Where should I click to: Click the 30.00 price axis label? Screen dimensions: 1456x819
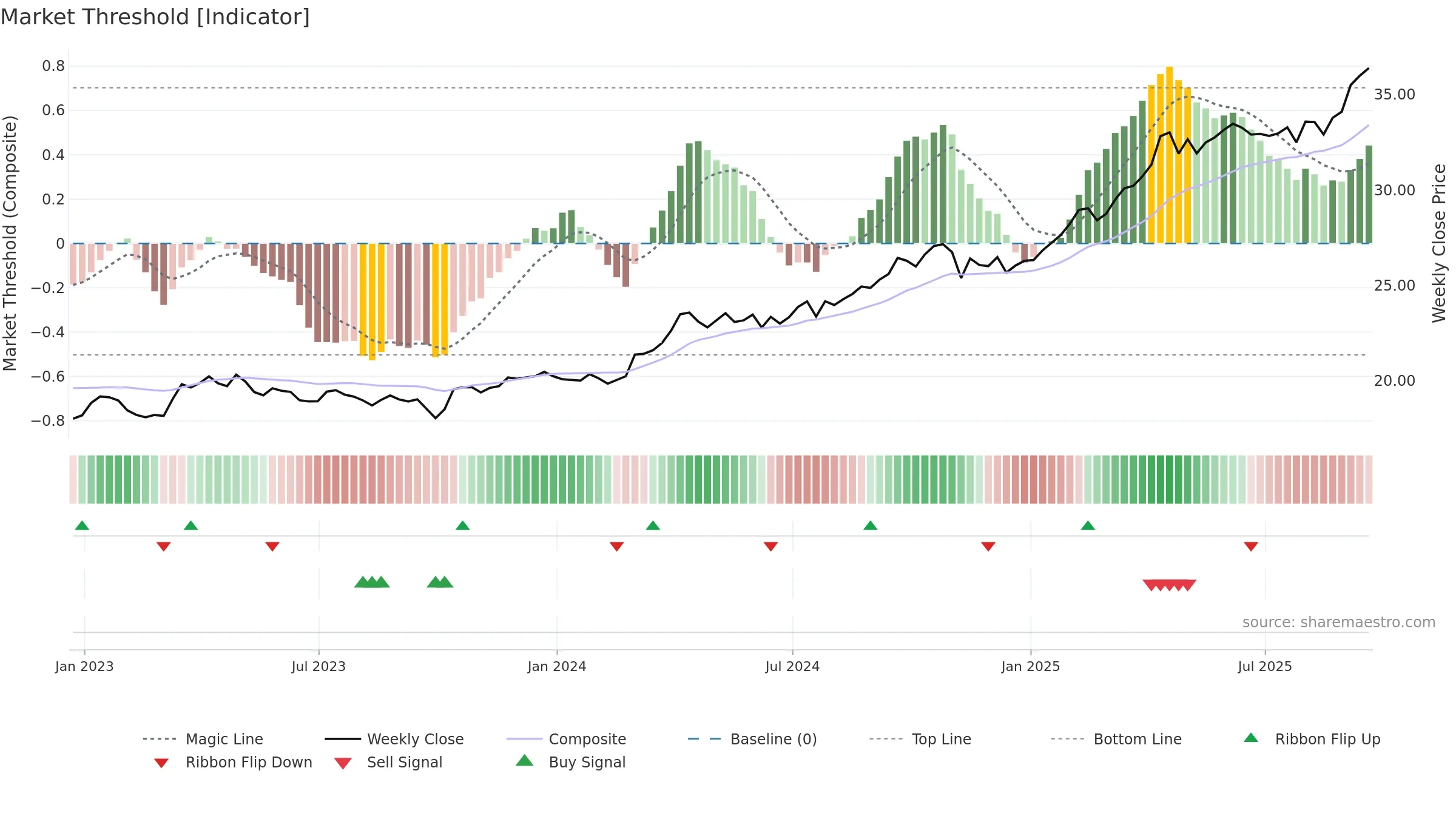1395,190
